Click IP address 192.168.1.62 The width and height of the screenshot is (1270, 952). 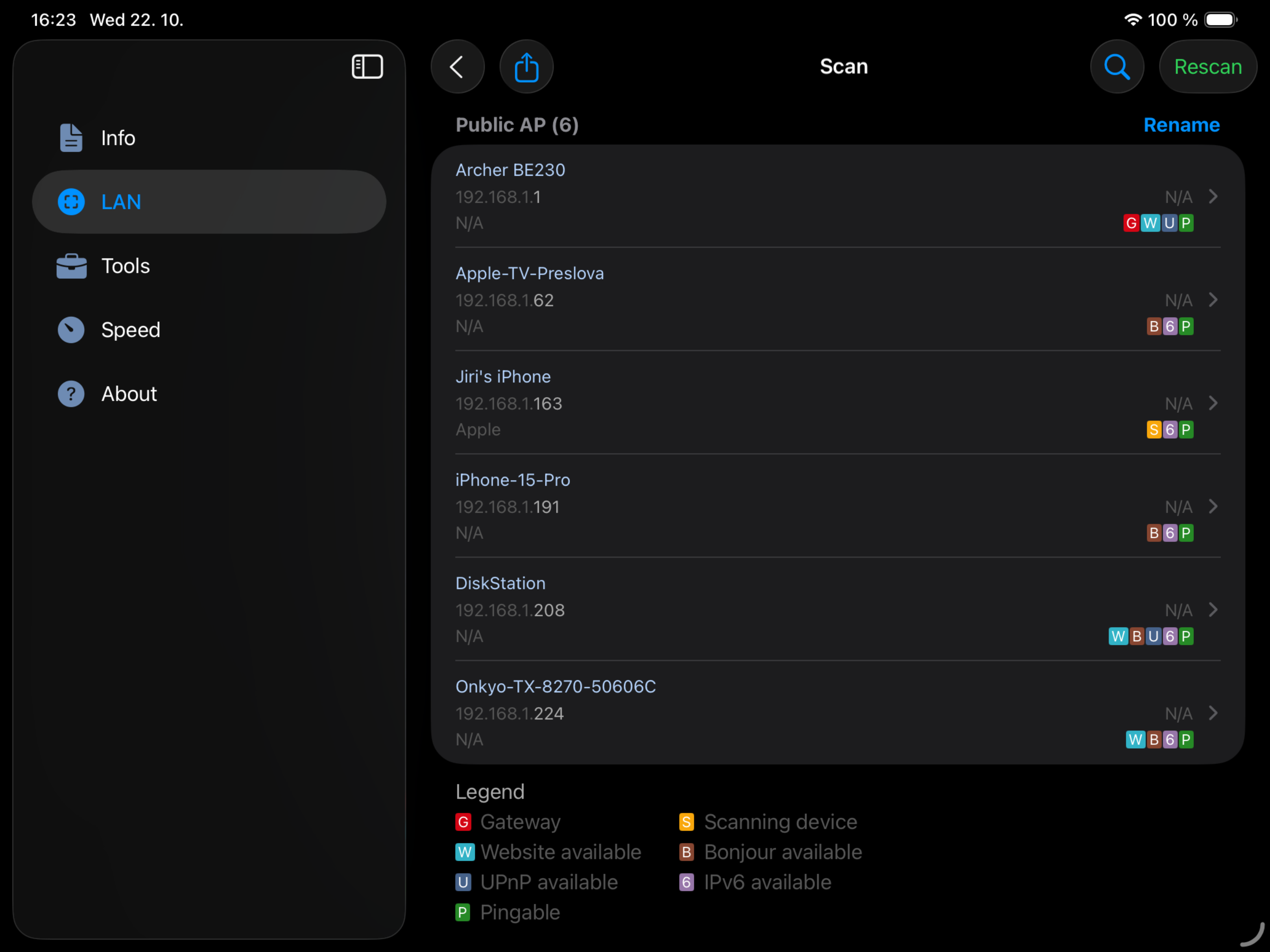504,300
